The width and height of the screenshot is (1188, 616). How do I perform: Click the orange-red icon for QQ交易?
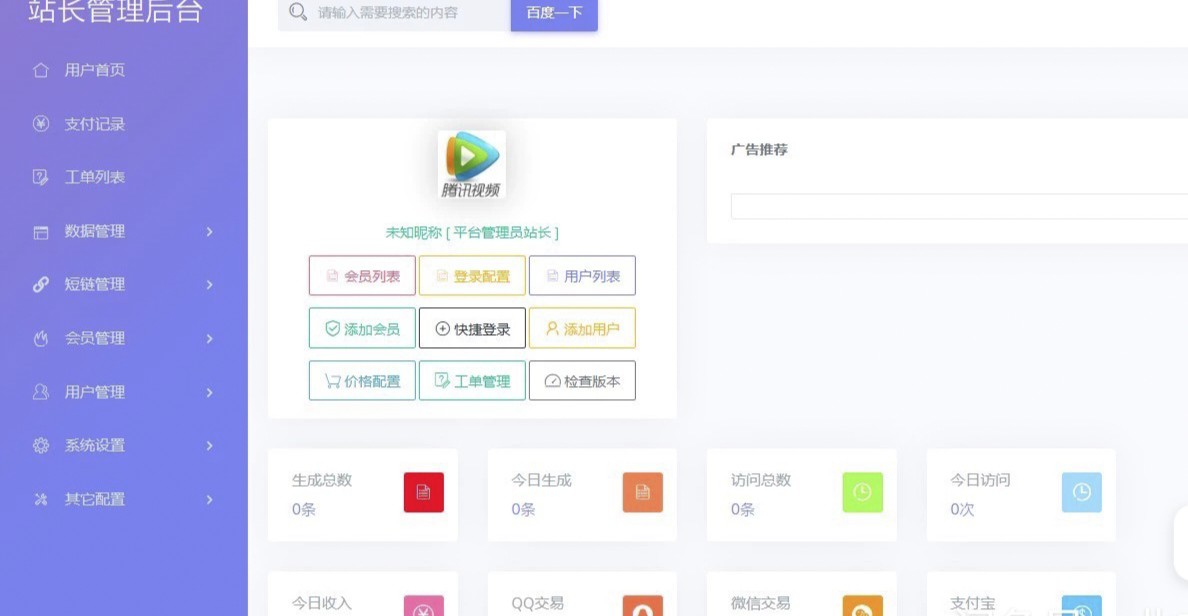coord(642,606)
